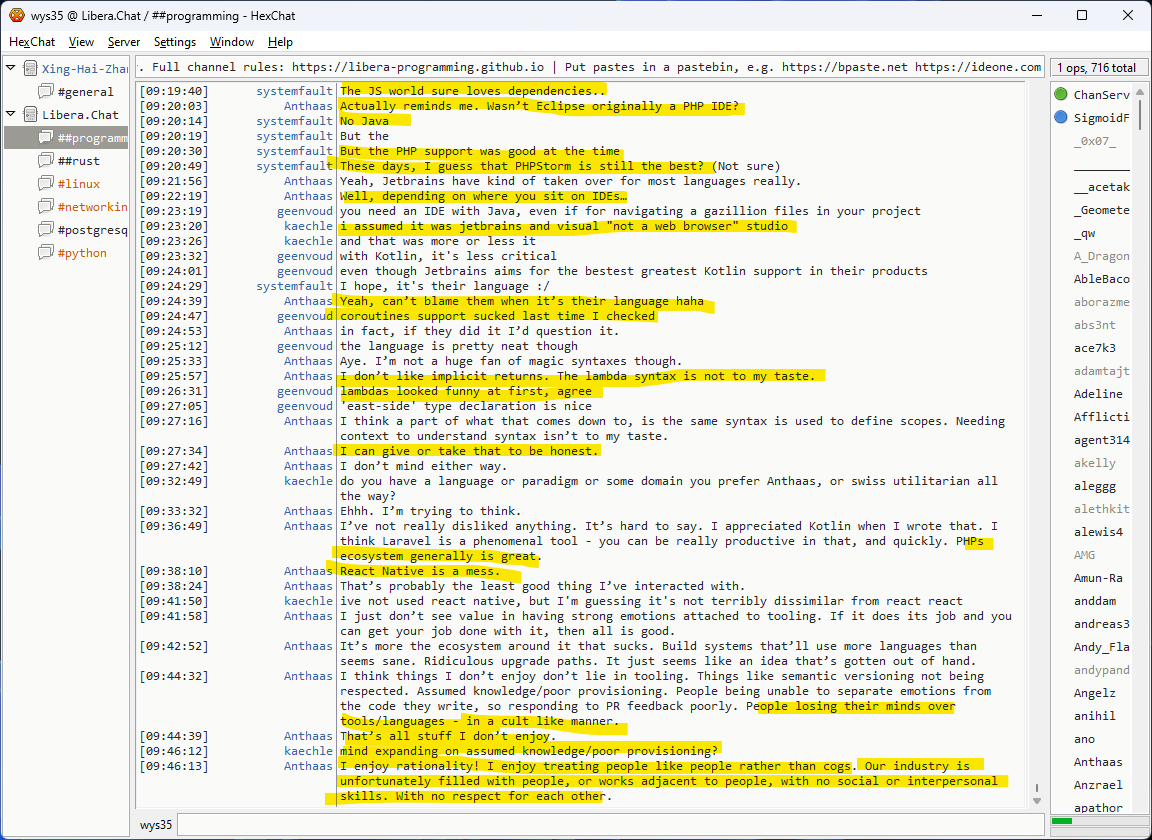Click the #general channel chat-bubble icon
1152x840 pixels.
pyautogui.click(x=46, y=92)
